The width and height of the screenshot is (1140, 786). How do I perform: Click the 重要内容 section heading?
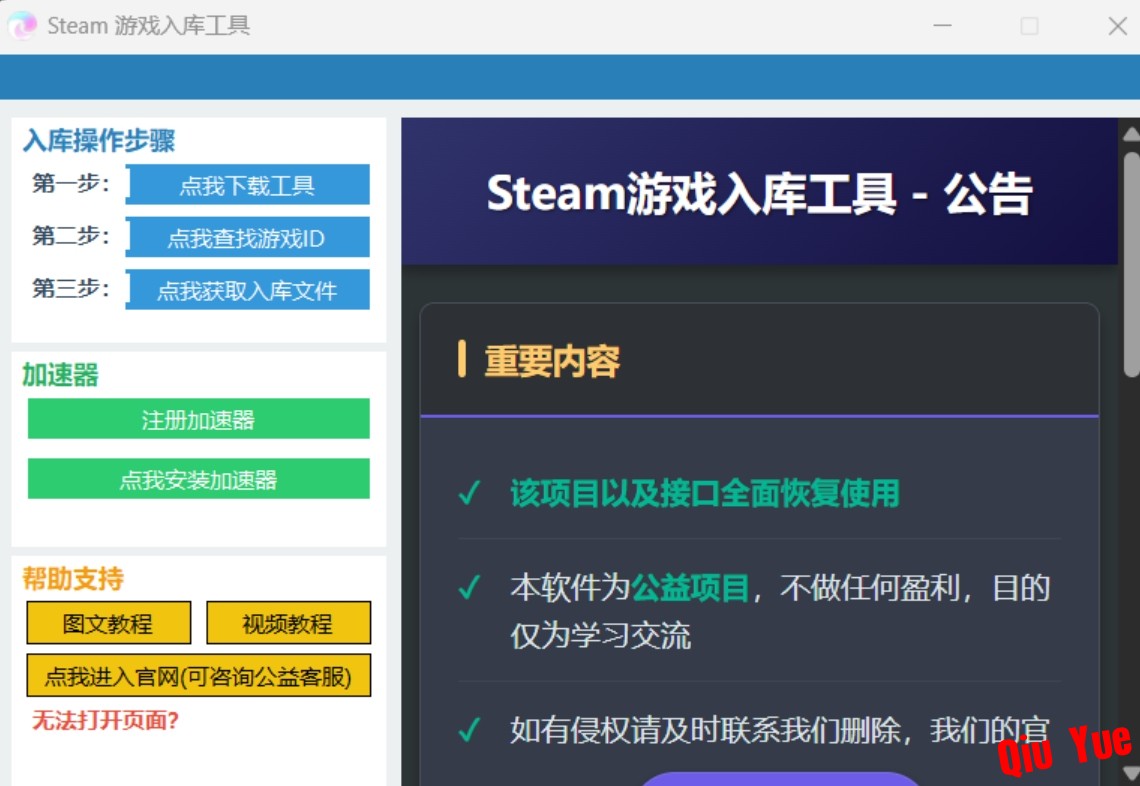pos(552,361)
